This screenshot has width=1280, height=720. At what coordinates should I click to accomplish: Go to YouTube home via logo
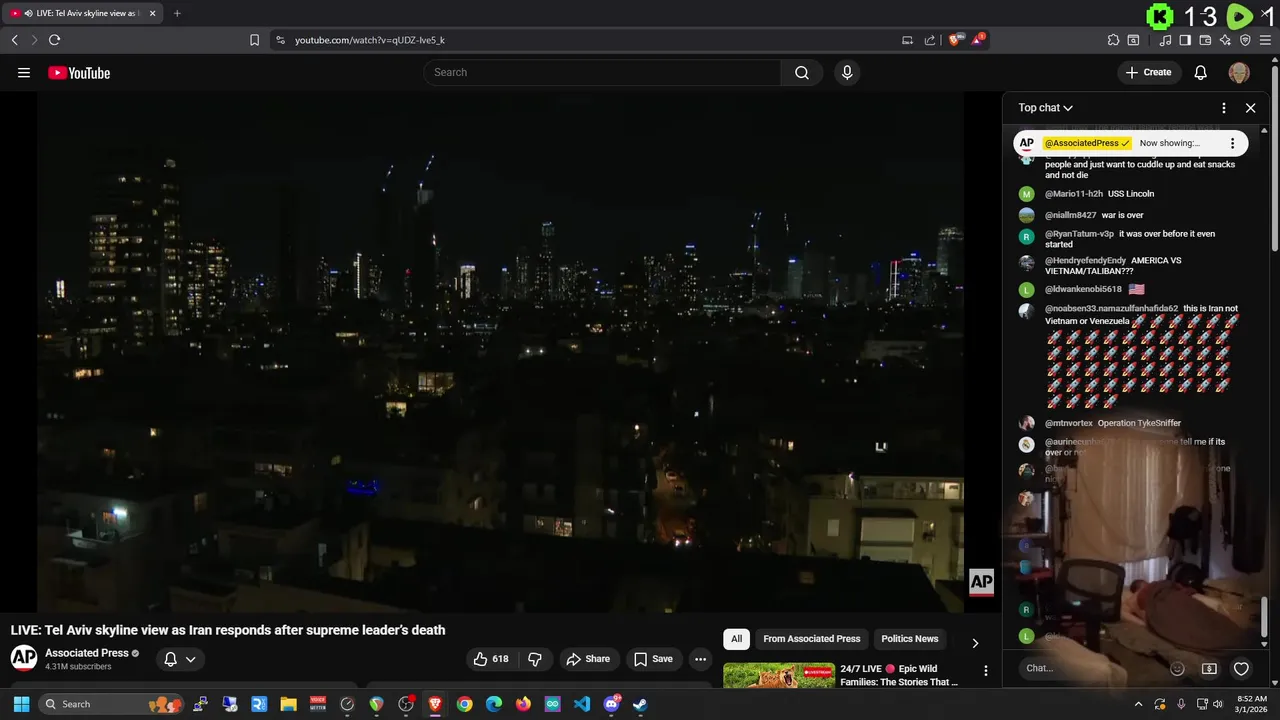(79, 73)
